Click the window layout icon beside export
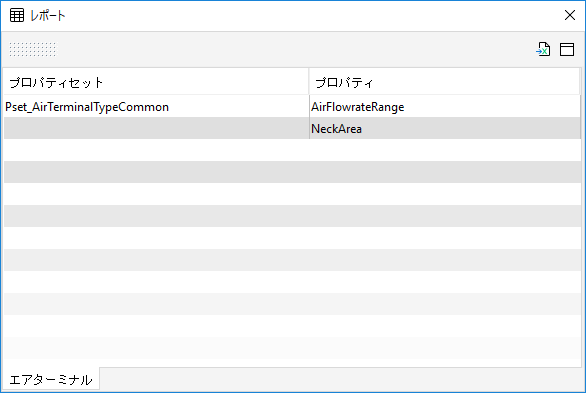 pyautogui.click(x=567, y=49)
